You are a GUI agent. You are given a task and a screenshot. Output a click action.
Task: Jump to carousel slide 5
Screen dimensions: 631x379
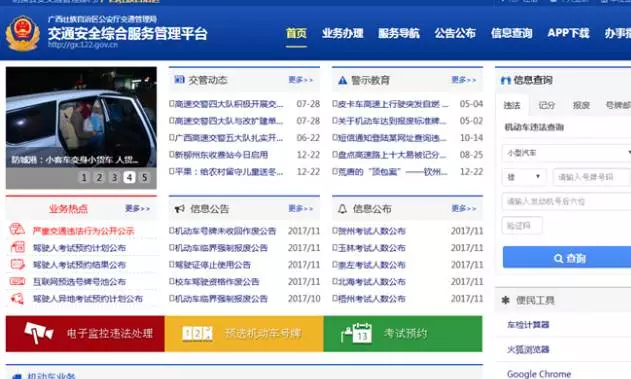click(144, 177)
